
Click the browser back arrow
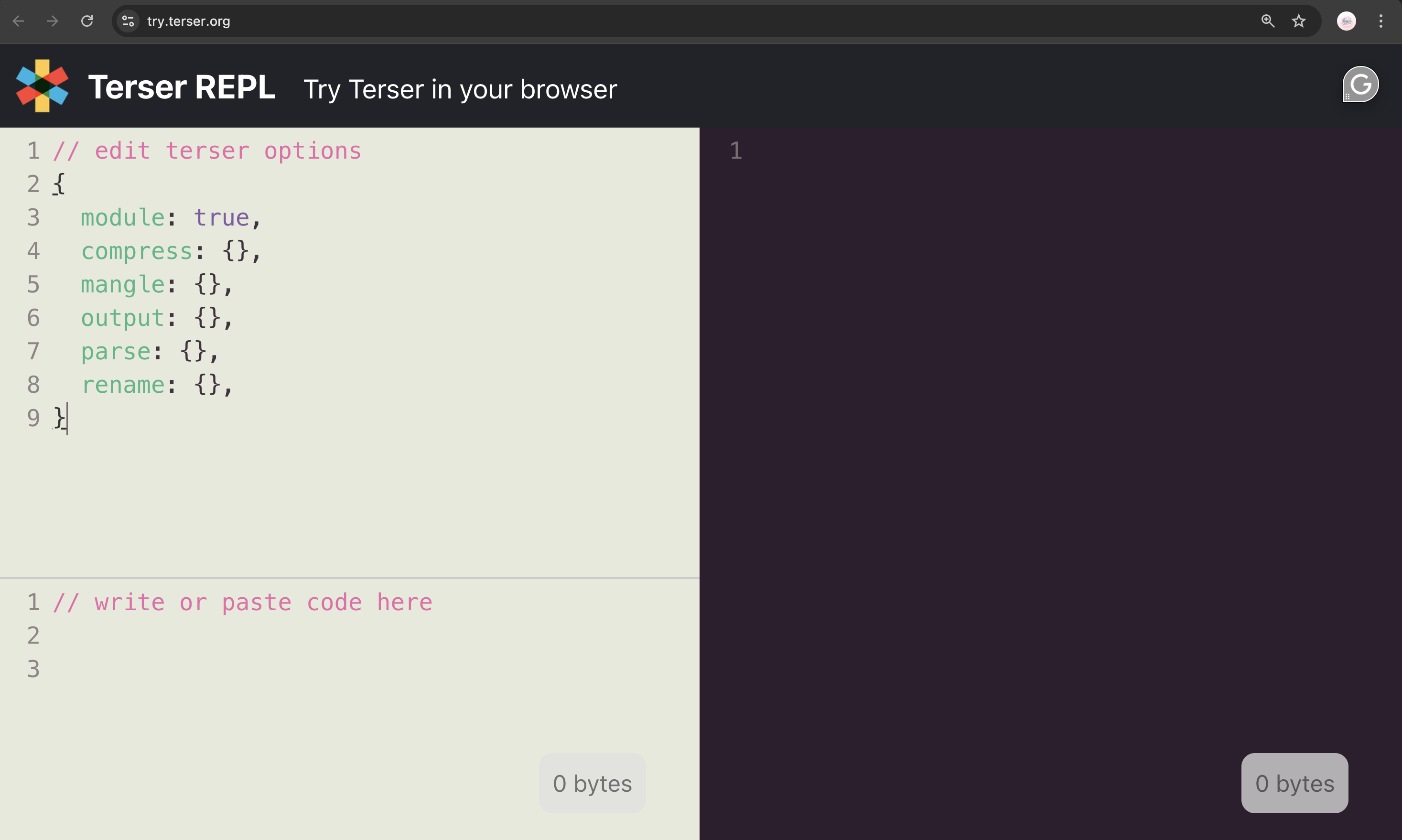click(x=18, y=22)
